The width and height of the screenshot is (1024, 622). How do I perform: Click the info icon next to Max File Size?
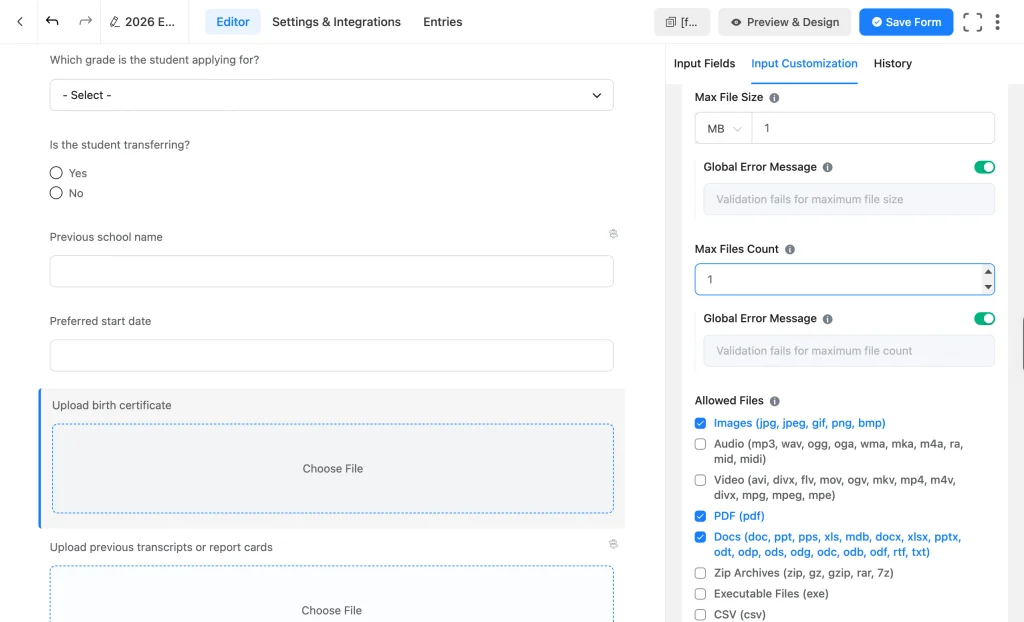coord(774,98)
